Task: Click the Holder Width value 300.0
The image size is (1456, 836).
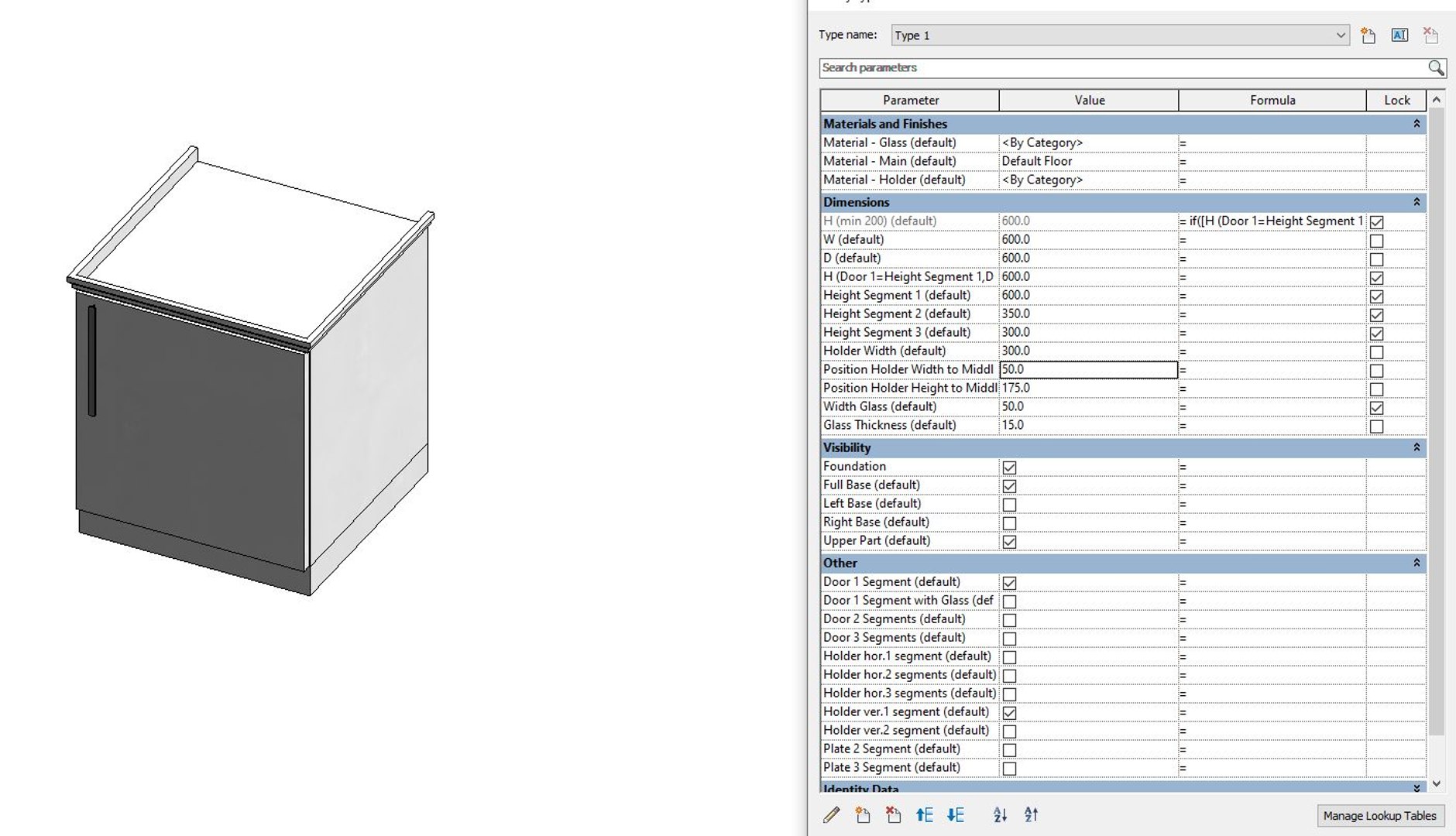Action: click(x=1088, y=351)
